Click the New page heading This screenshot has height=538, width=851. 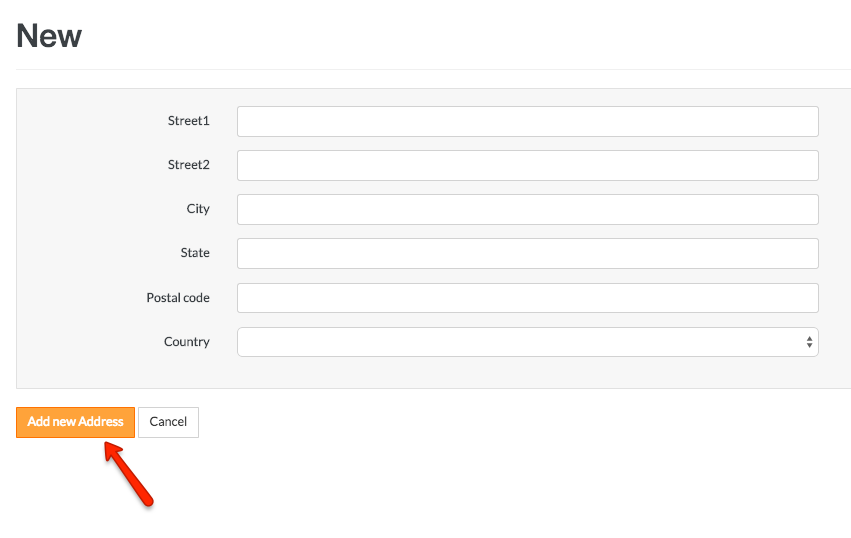pyautogui.click(x=49, y=37)
